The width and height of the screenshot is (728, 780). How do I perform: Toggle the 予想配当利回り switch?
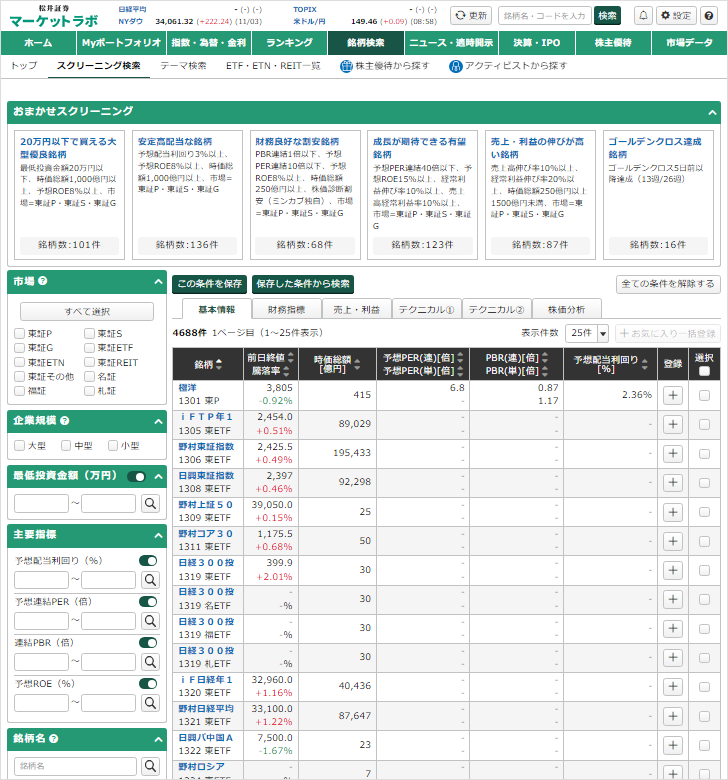(148, 561)
